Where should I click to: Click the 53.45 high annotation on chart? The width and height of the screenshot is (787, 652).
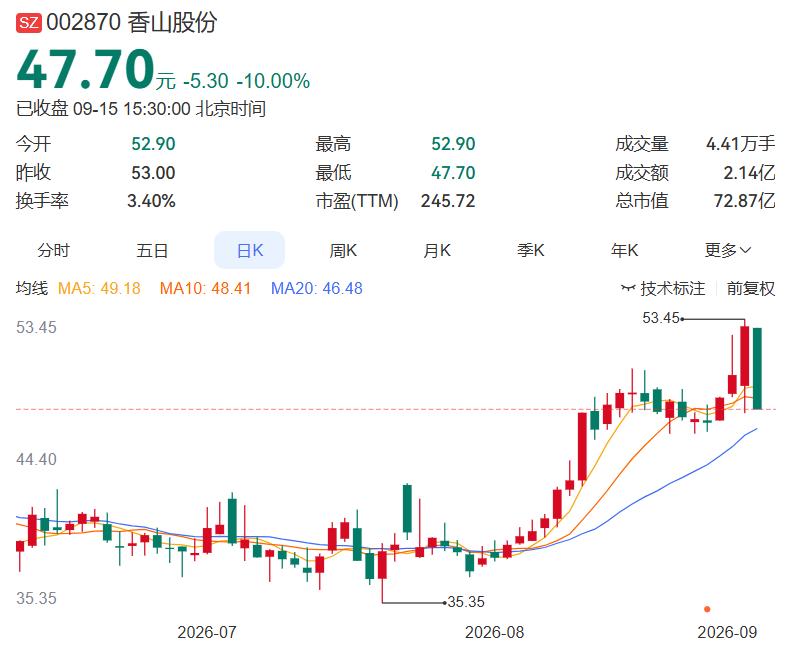pos(661,318)
